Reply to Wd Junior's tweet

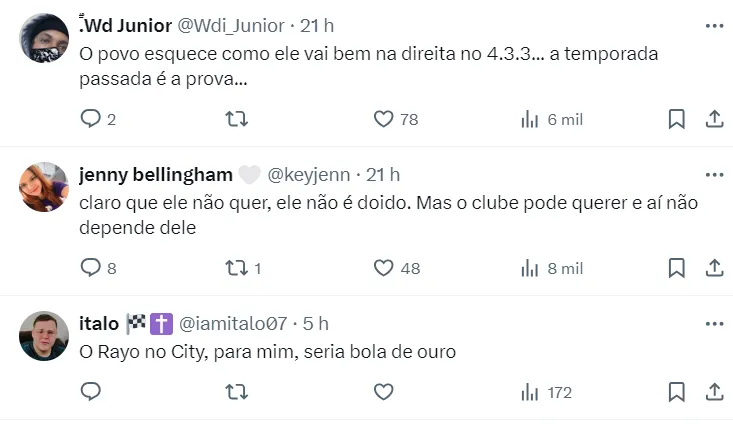pos(91,119)
